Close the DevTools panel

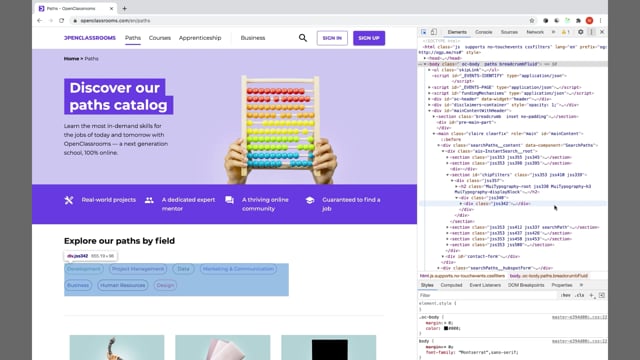[602, 32]
